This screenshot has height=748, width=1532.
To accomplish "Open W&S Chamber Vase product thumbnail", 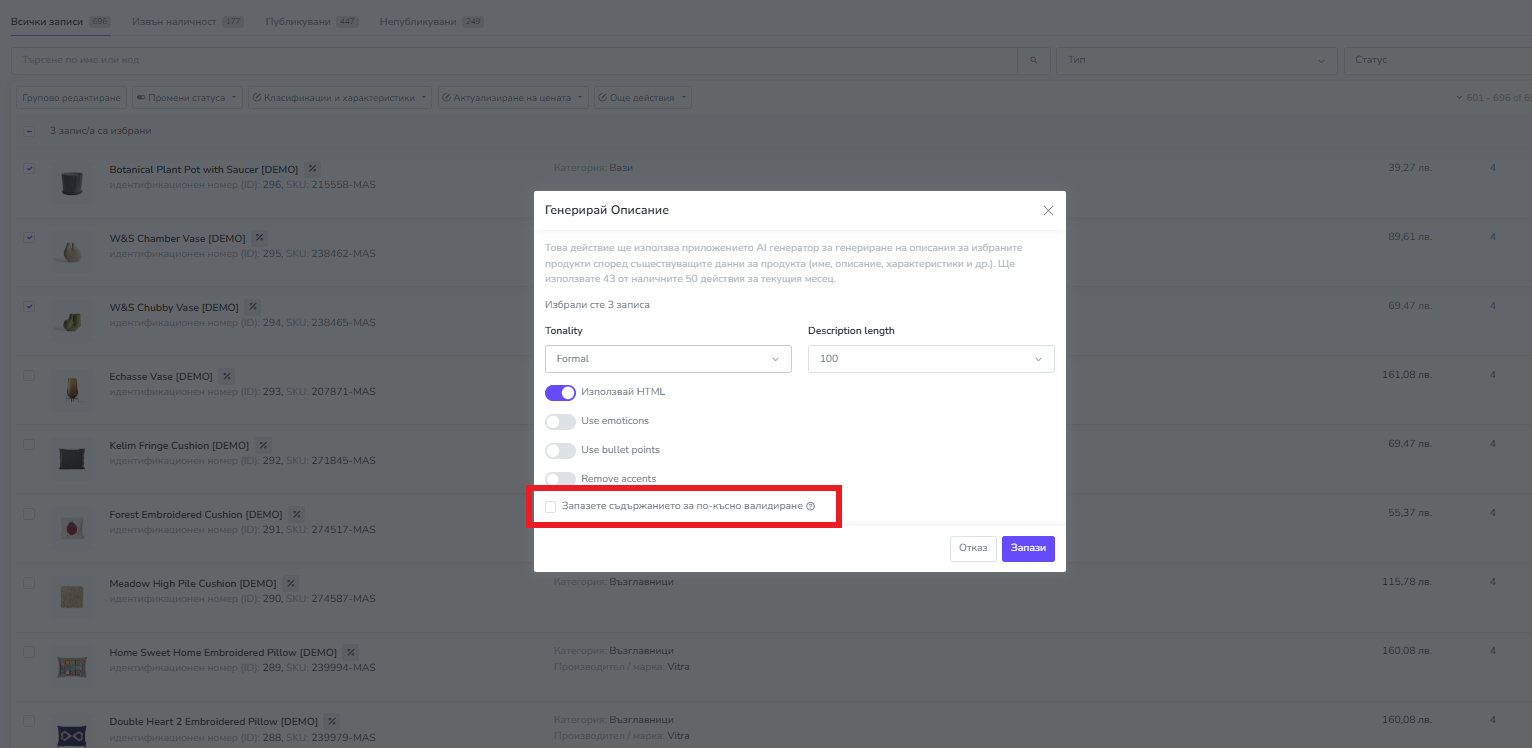I will click(x=71, y=252).
